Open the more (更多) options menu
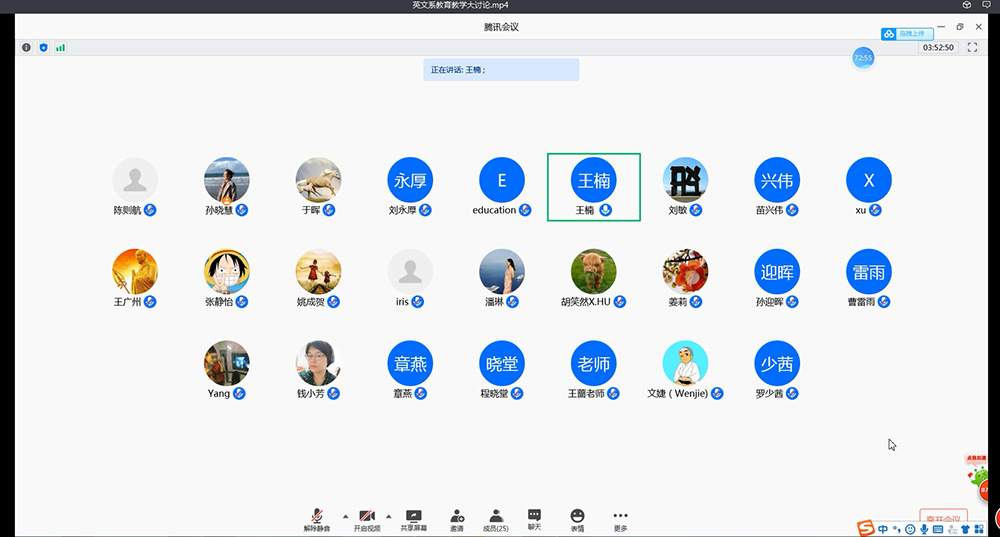1000x537 pixels. point(620,518)
